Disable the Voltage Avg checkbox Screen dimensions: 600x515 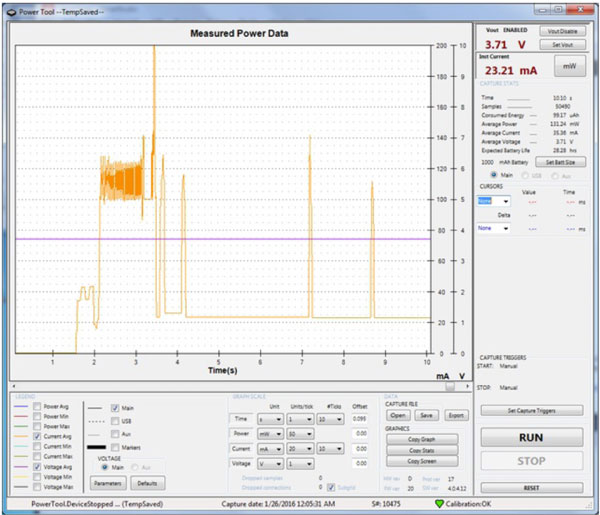coord(38,466)
